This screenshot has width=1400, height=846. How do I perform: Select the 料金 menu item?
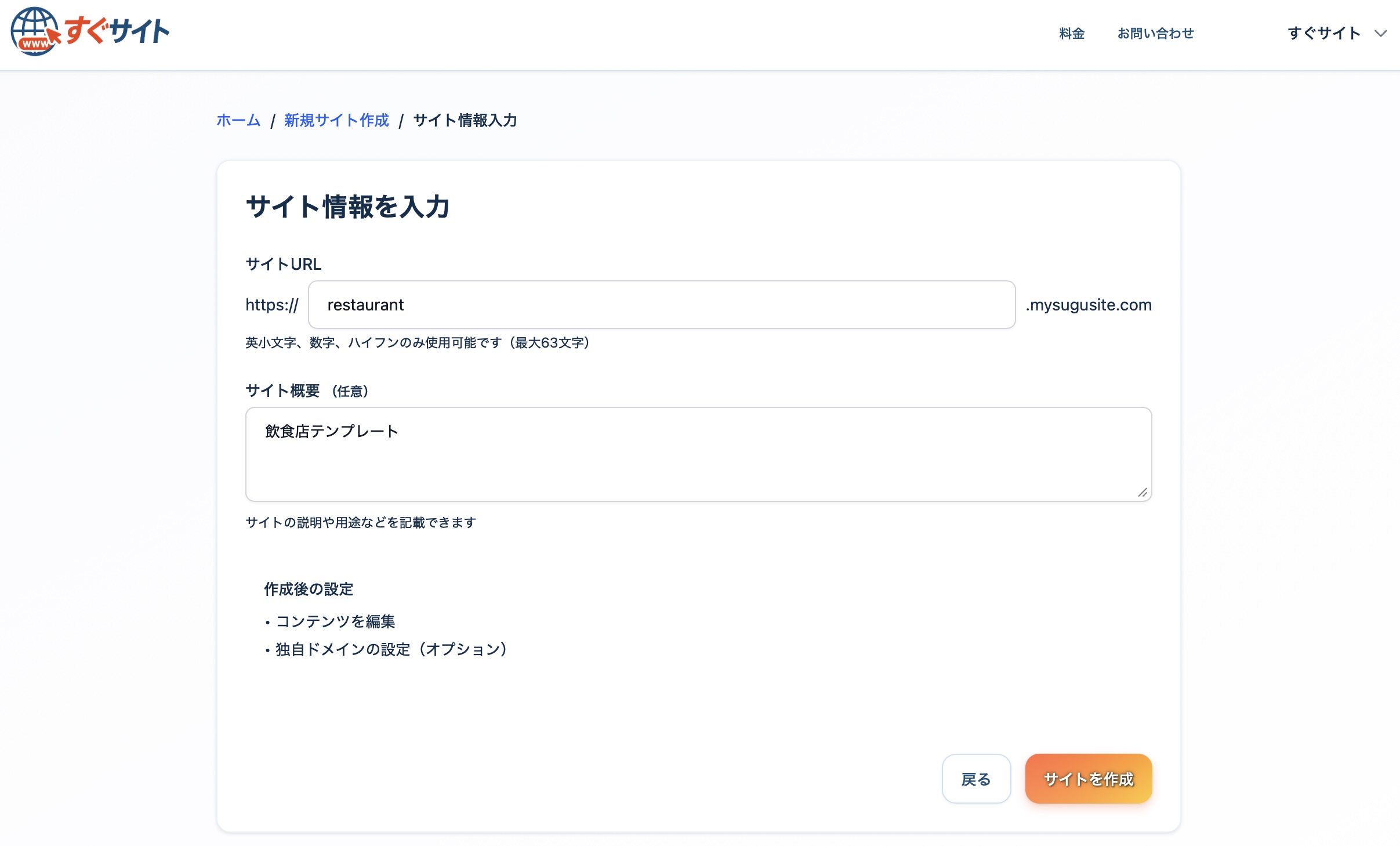pyautogui.click(x=1071, y=33)
